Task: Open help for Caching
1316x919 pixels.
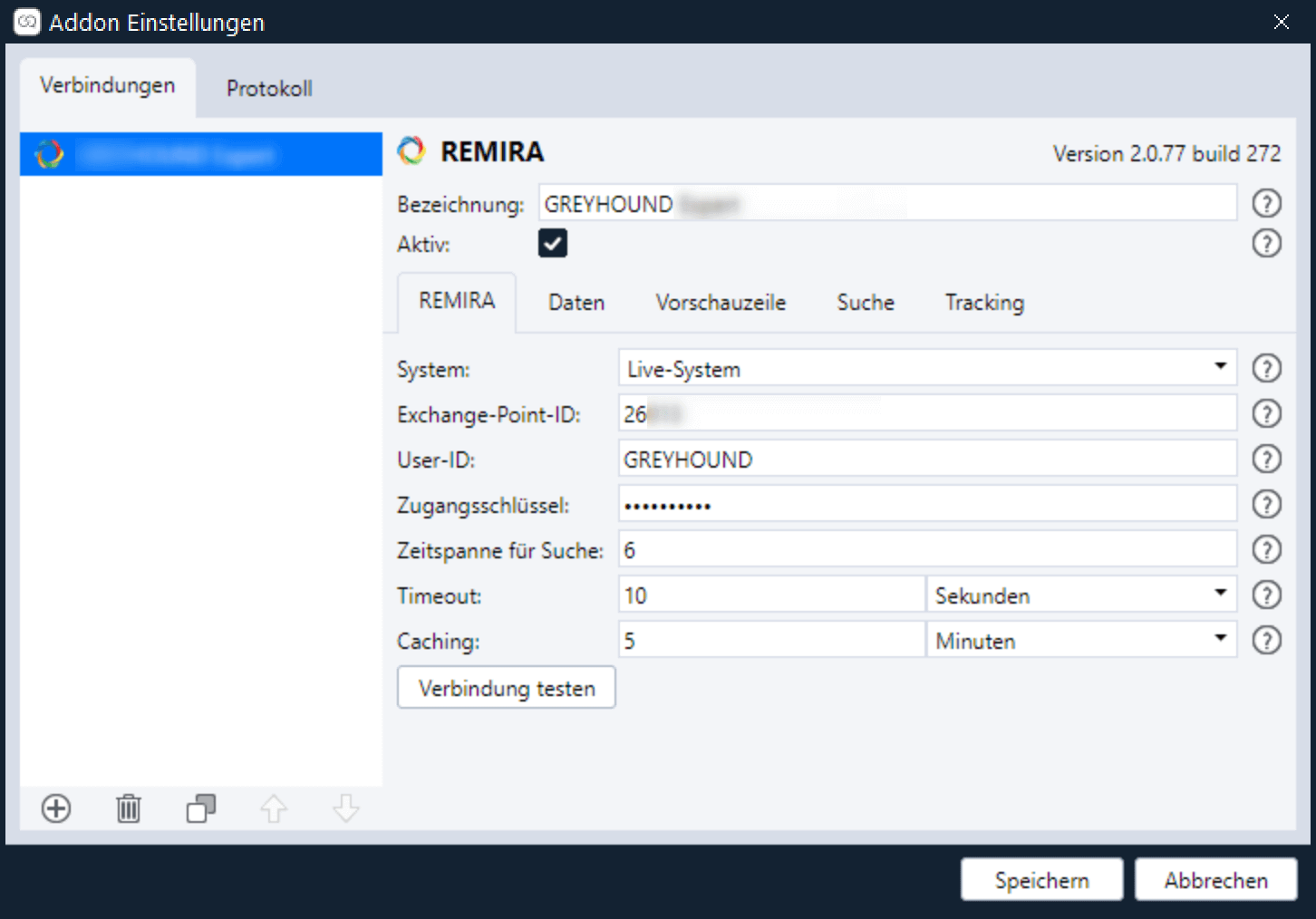Action: (x=1267, y=640)
